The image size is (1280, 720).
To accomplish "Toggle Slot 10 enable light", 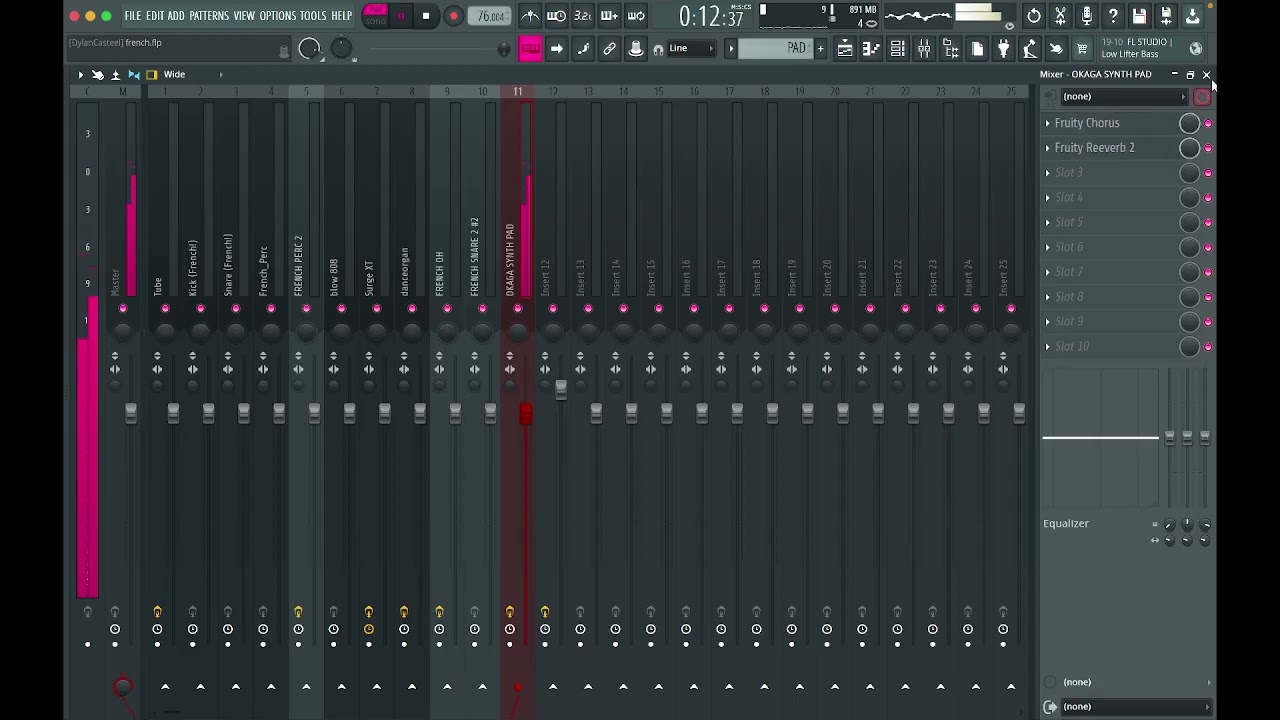I will (1208, 347).
